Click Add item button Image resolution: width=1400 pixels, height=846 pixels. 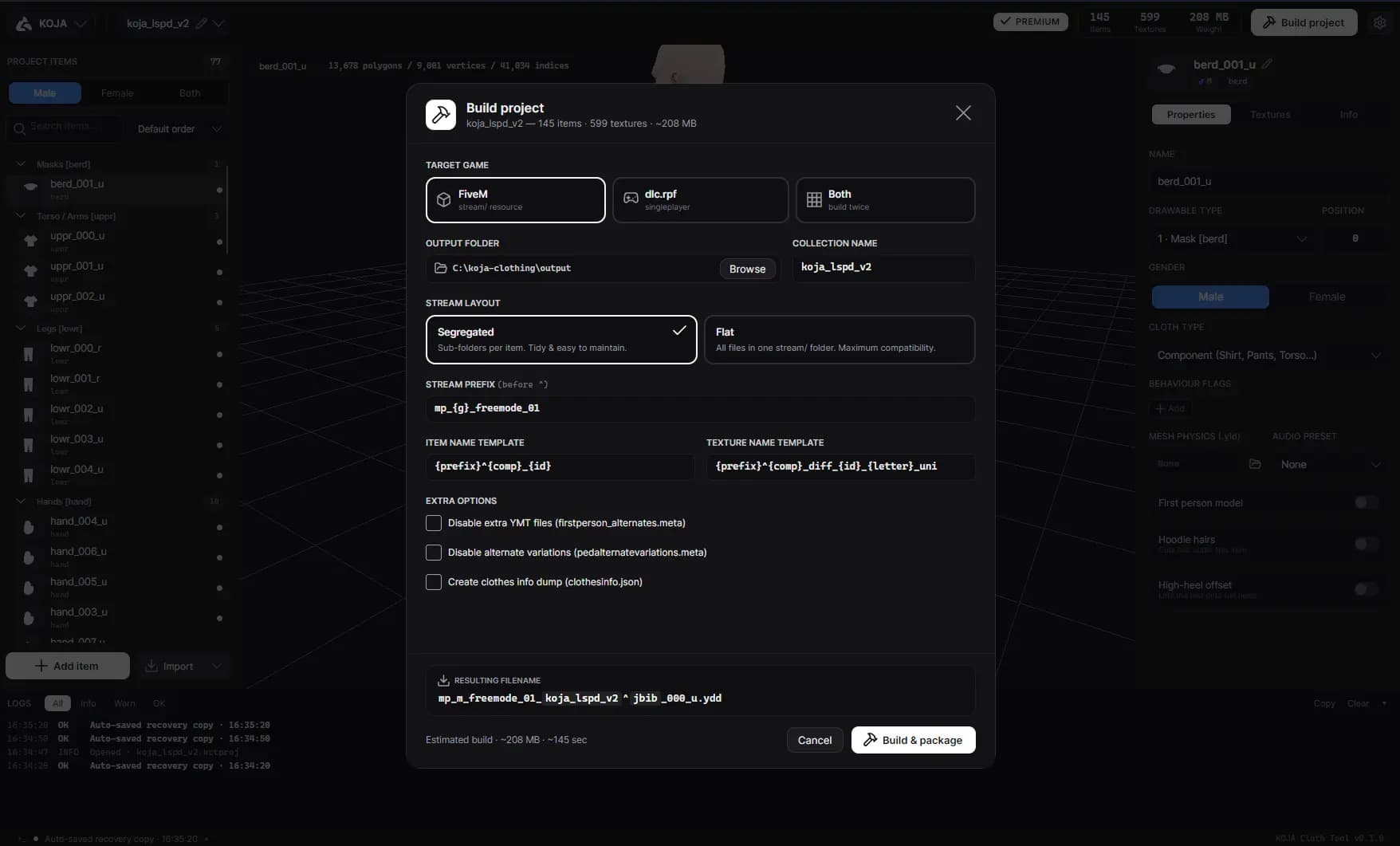click(x=68, y=666)
